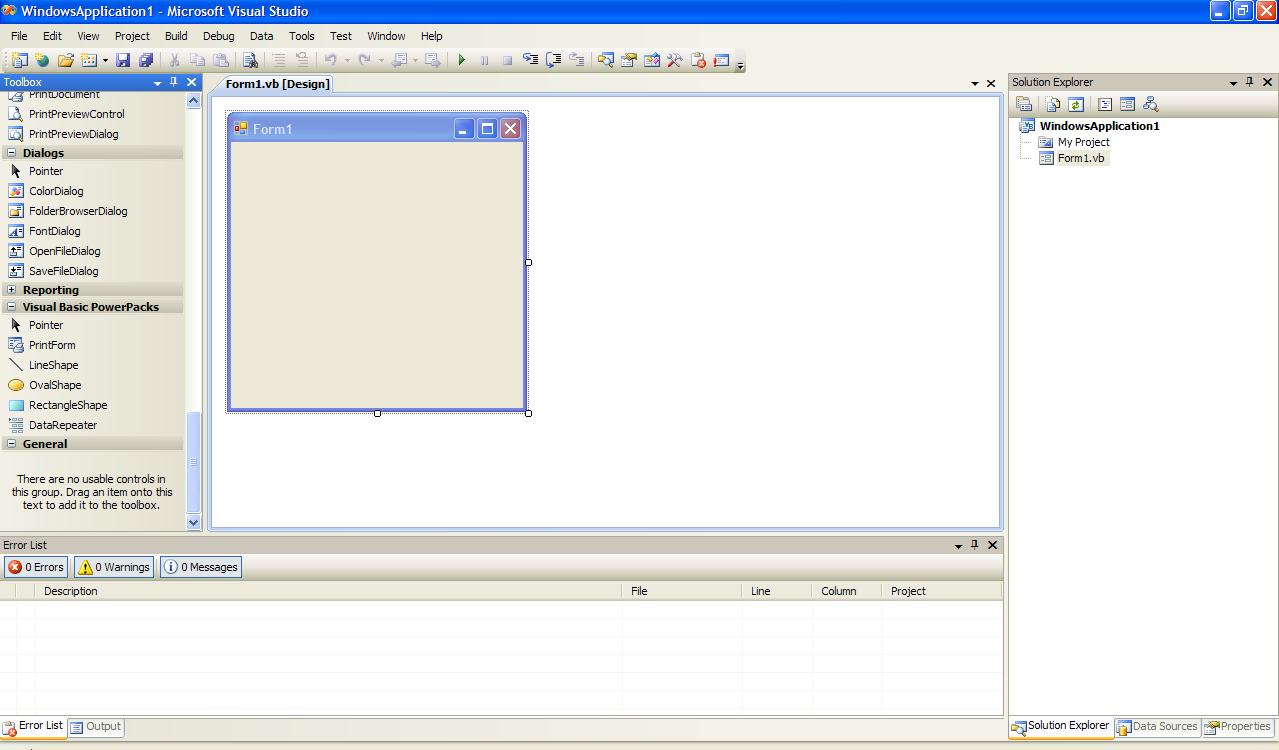
Task: Click Show All Files in Solution Explorer
Action: (1053, 104)
